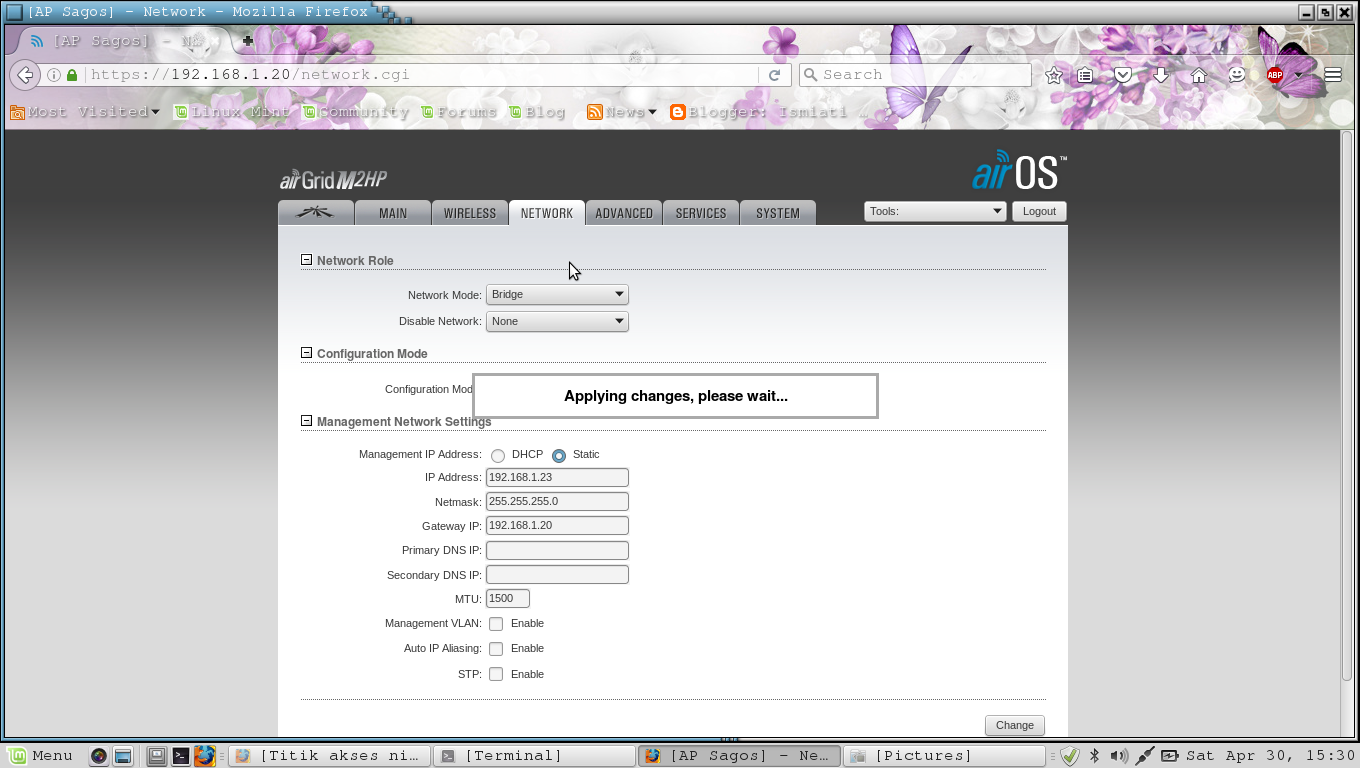Click the Logout button
The height and width of the screenshot is (768, 1360).
tap(1038, 211)
